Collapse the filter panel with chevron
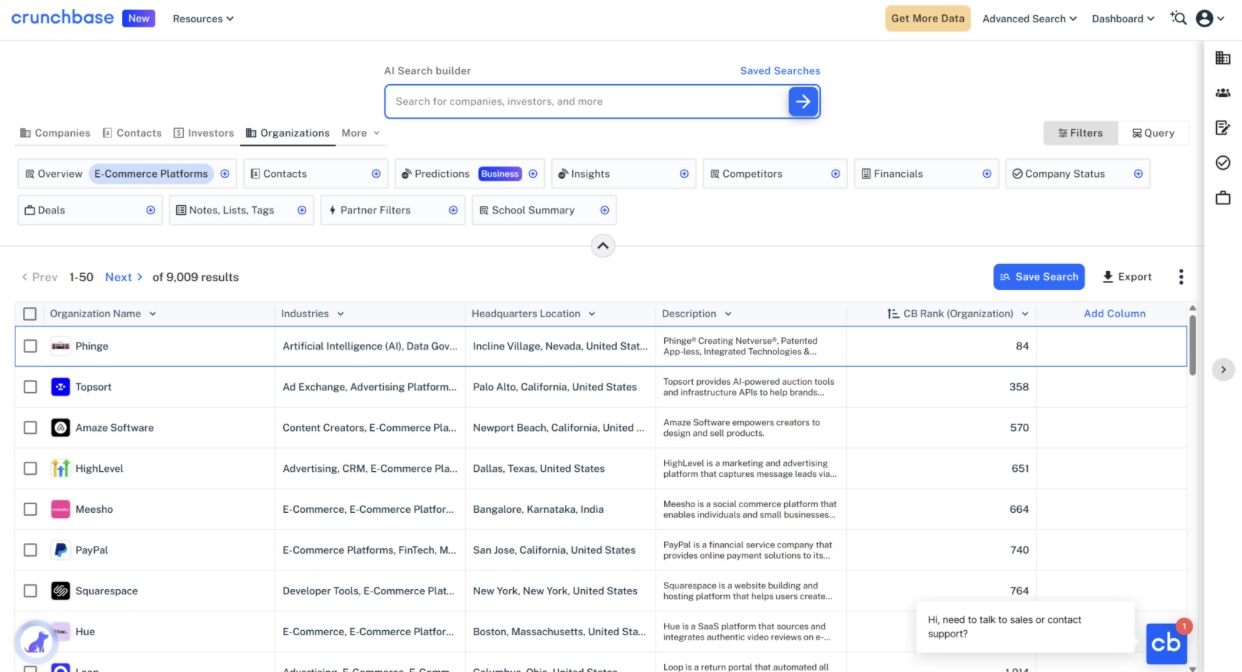 (x=603, y=246)
